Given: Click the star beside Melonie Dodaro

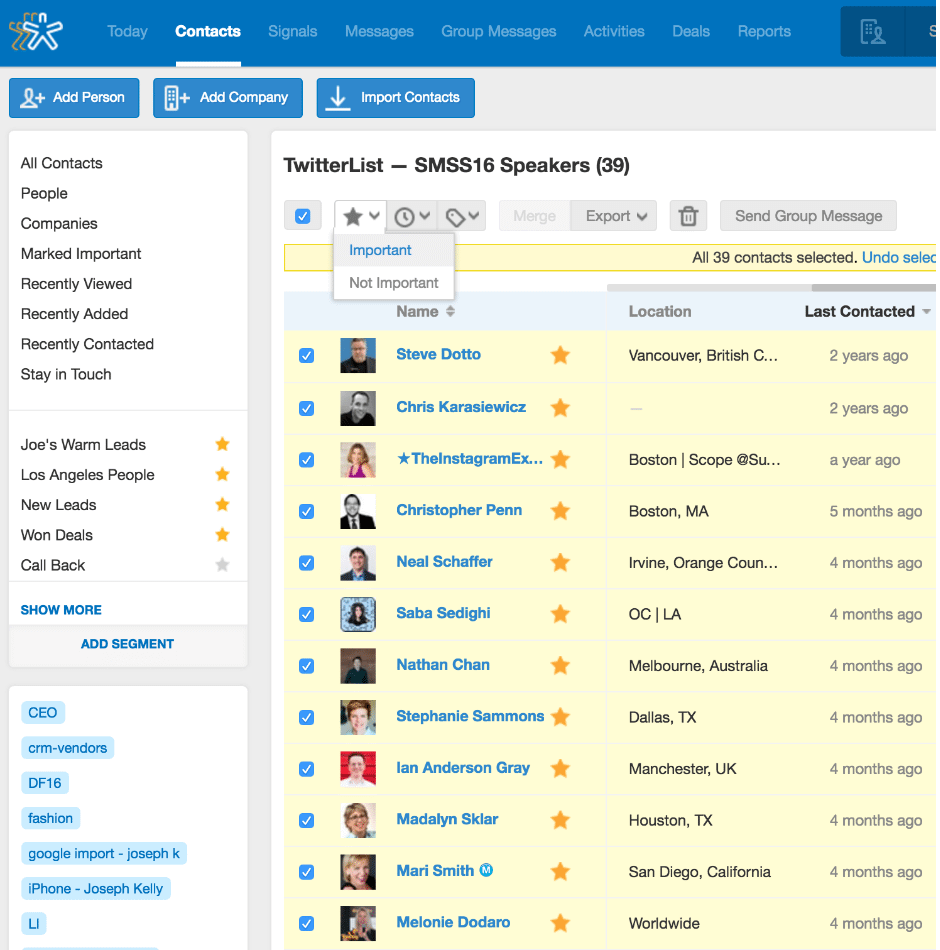Looking at the screenshot, I should (560, 923).
